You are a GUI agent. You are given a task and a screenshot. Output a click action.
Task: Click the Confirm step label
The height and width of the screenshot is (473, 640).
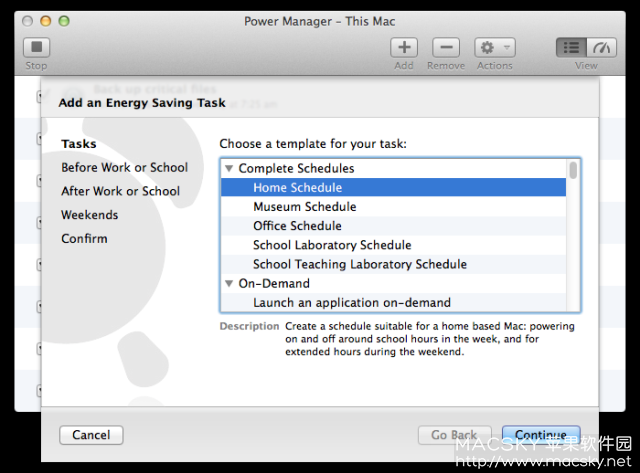(x=84, y=238)
